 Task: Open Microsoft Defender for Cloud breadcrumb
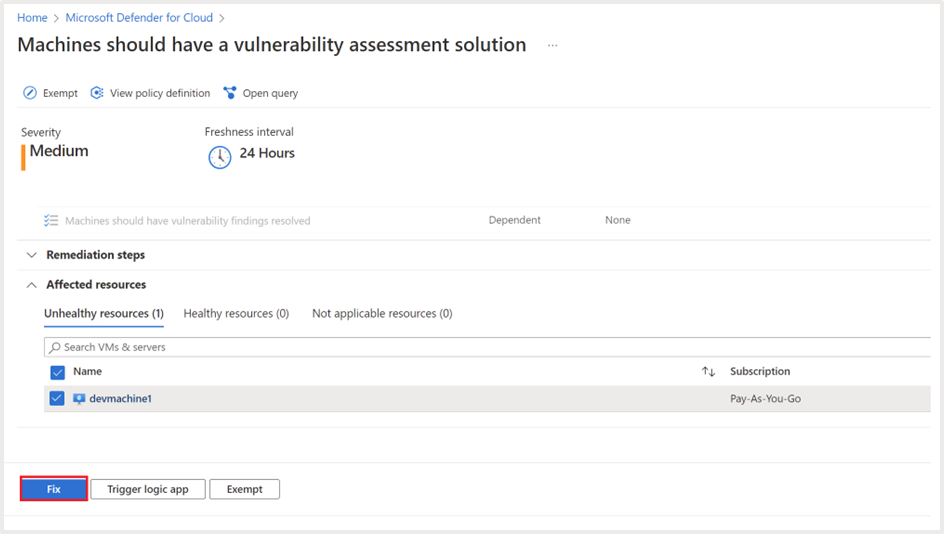click(x=139, y=18)
